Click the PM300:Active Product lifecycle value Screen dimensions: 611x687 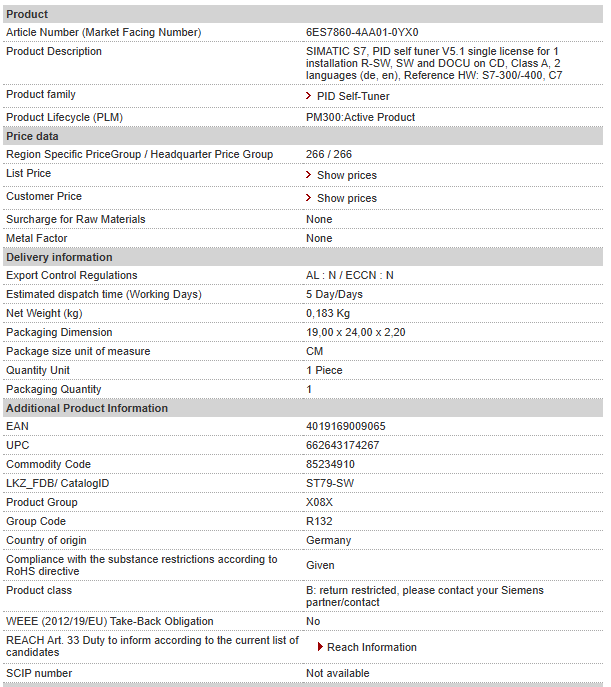(360, 117)
